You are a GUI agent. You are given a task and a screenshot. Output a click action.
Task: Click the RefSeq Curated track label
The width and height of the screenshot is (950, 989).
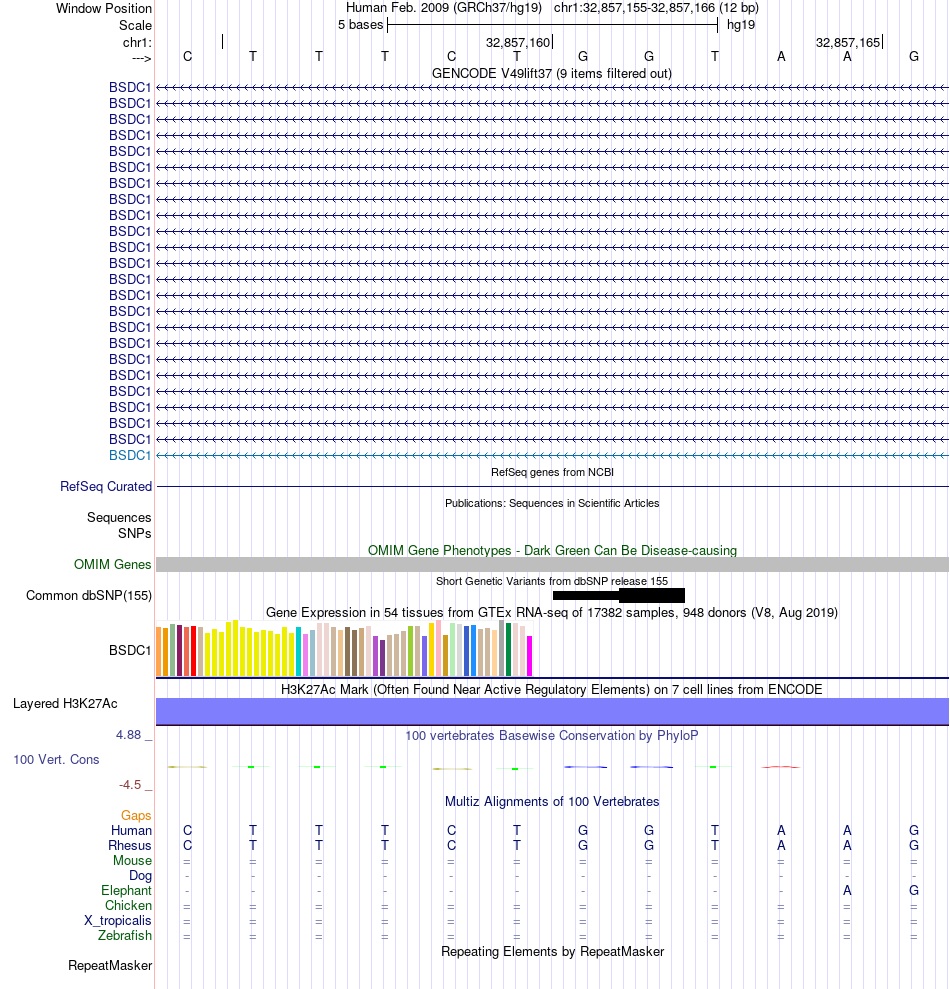pos(106,486)
